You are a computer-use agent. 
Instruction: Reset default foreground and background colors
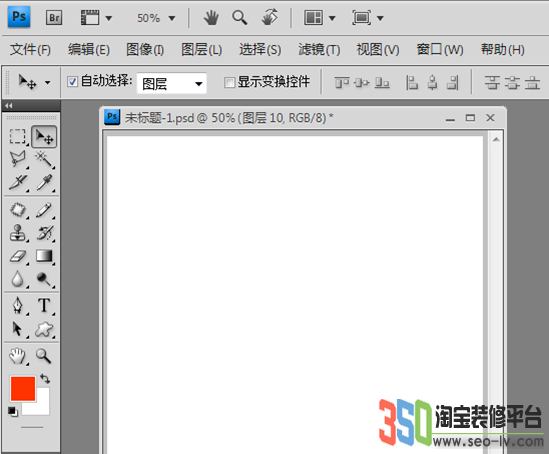[13, 412]
